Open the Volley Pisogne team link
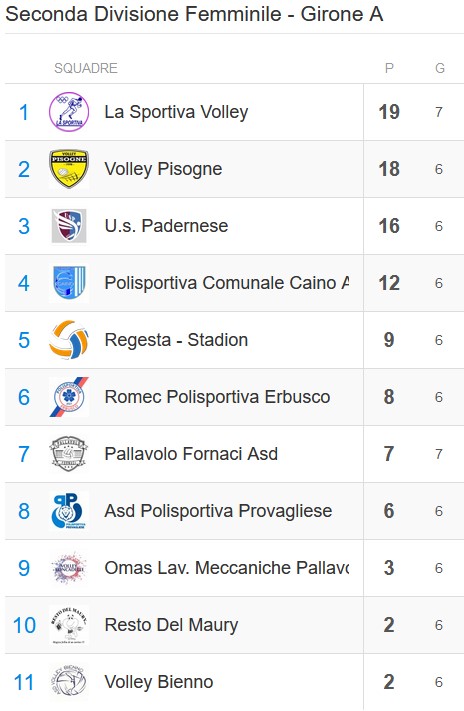This screenshot has height=711, width=464. [163, 169]
